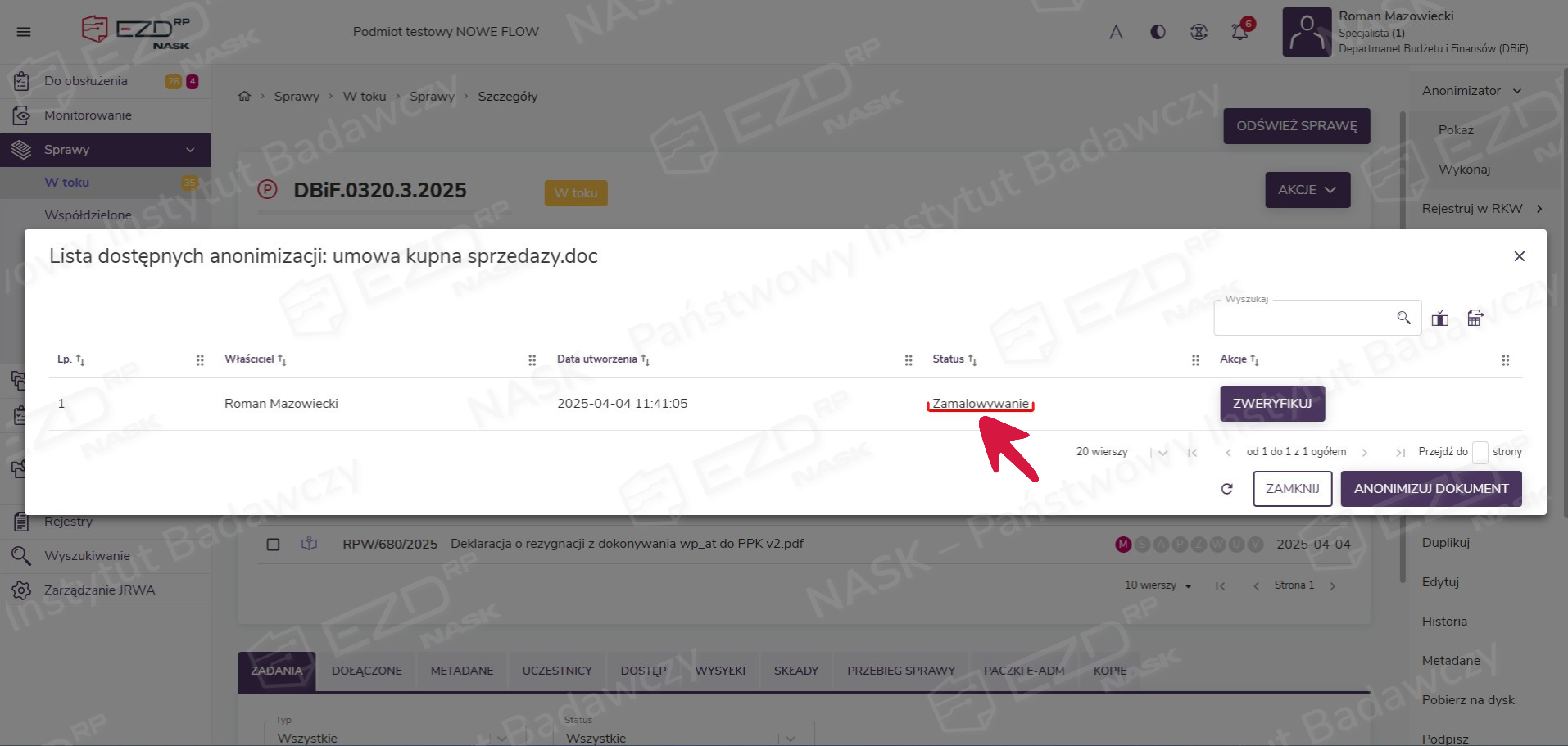Click the notification bell icon

(1239, 32)
